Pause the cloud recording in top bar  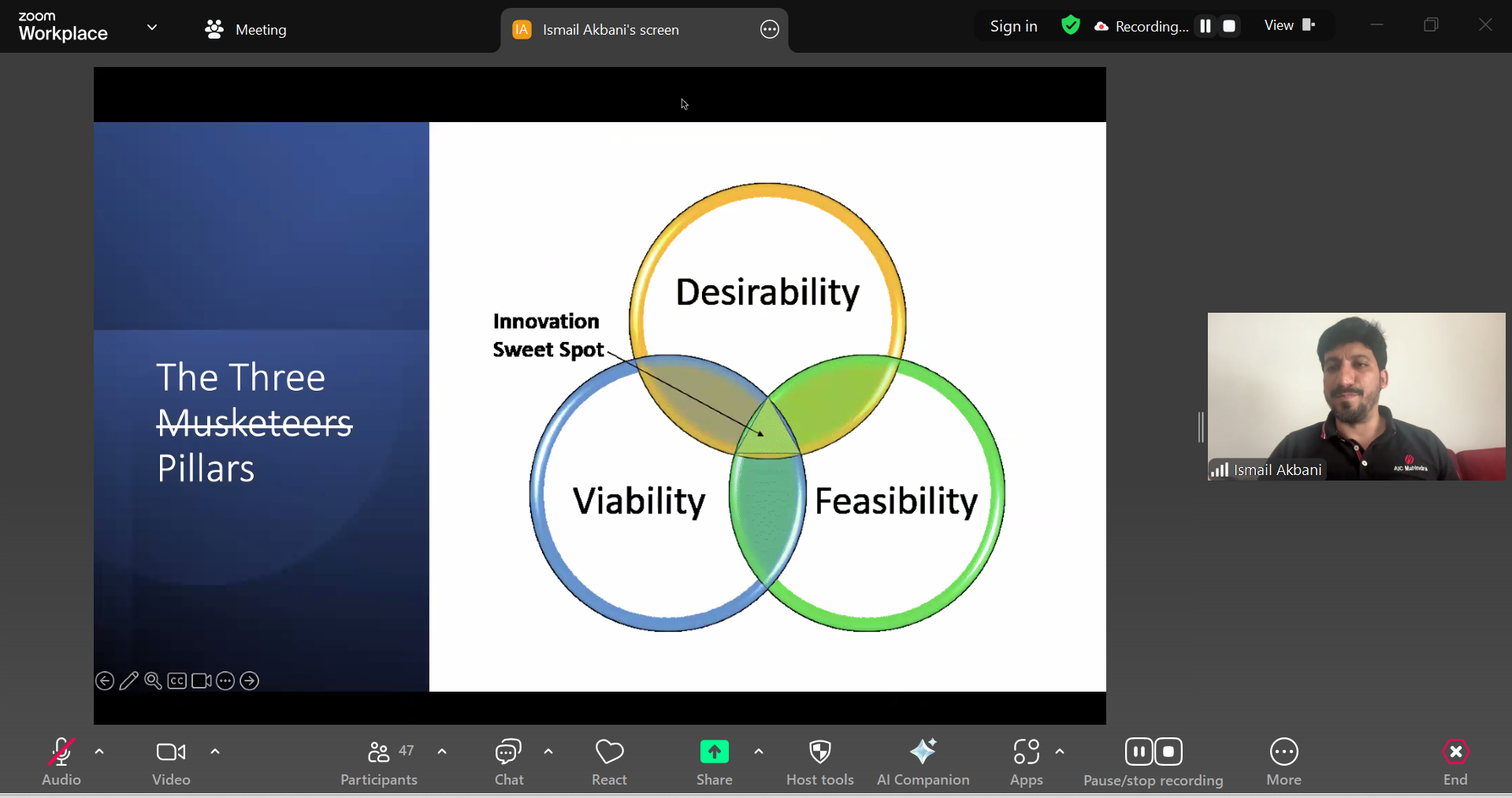click(1205, 26)
